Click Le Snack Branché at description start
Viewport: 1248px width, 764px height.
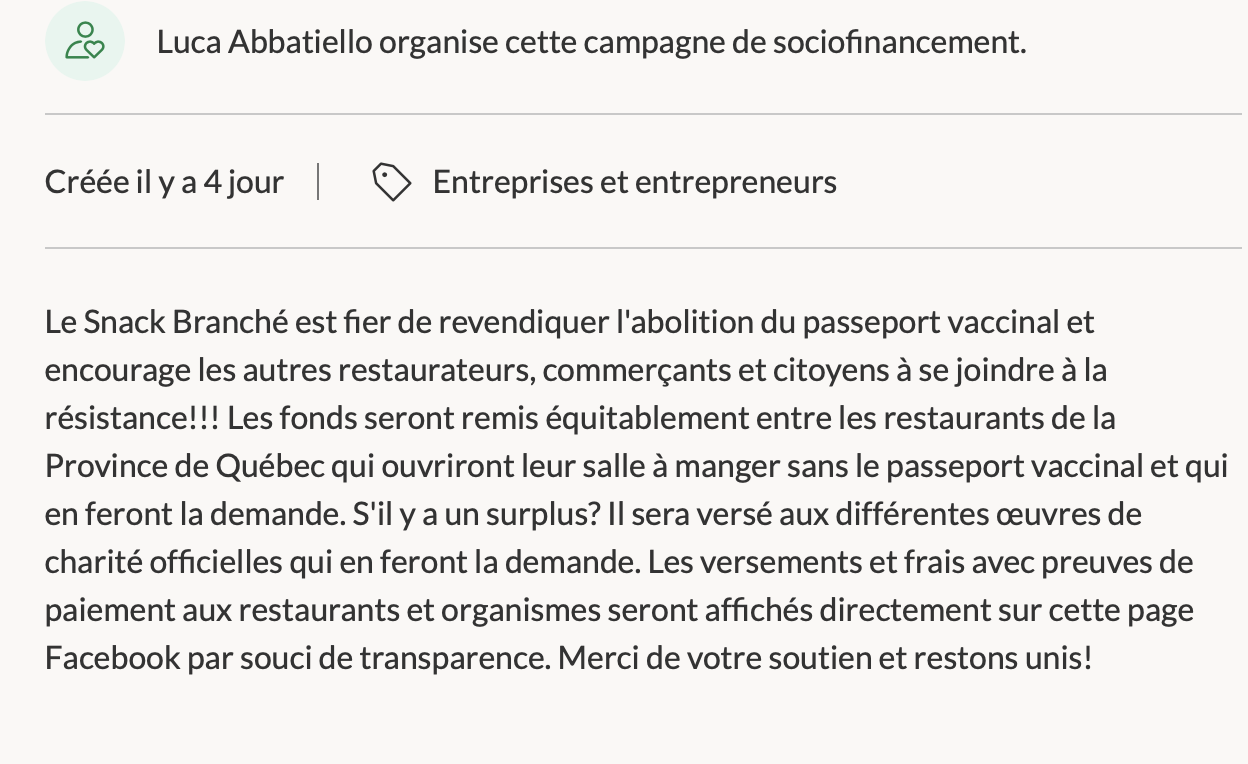pos(167,322)
